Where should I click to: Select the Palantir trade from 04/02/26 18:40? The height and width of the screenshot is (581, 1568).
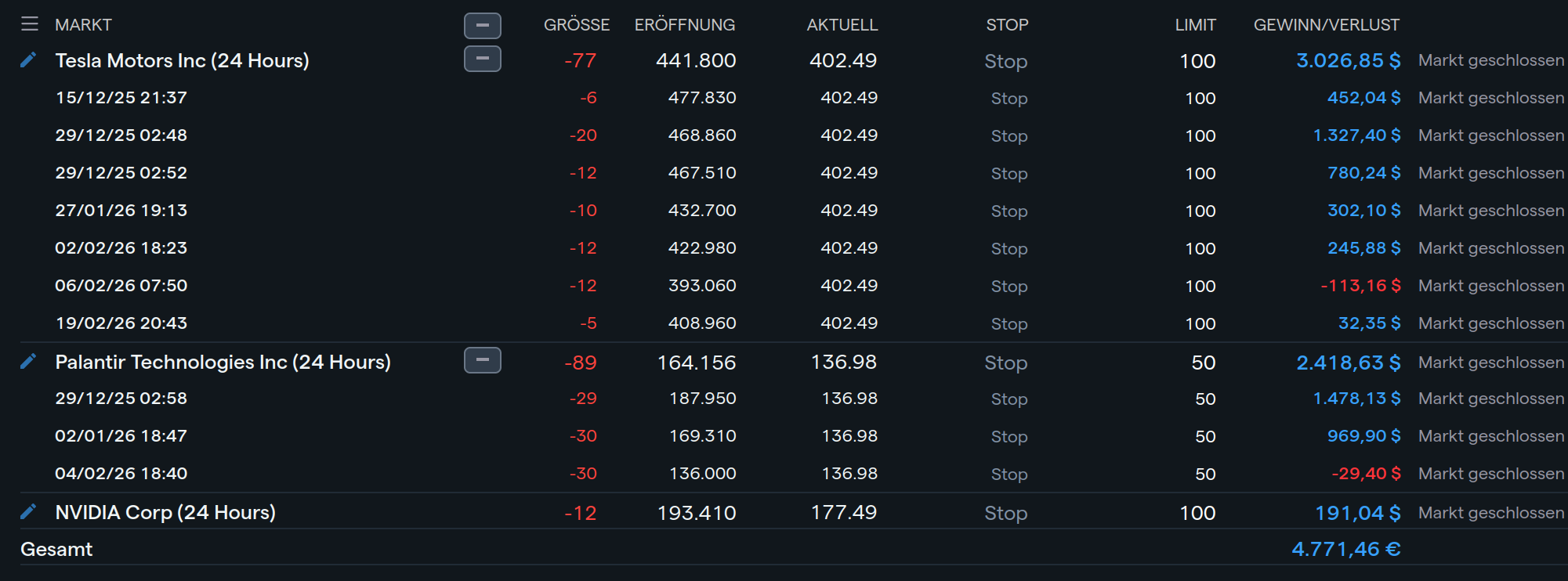tap(121, 474)
